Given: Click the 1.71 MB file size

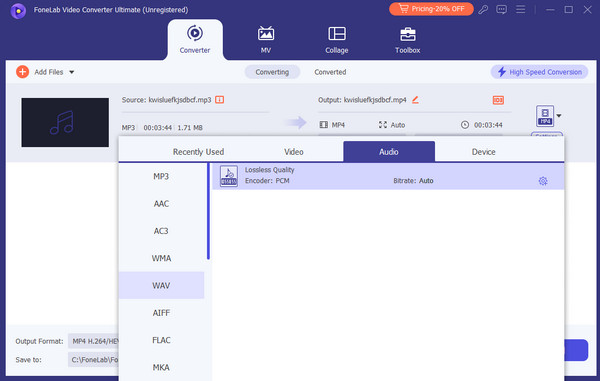Looking at the screenshot, I should (x=190, y=127).
